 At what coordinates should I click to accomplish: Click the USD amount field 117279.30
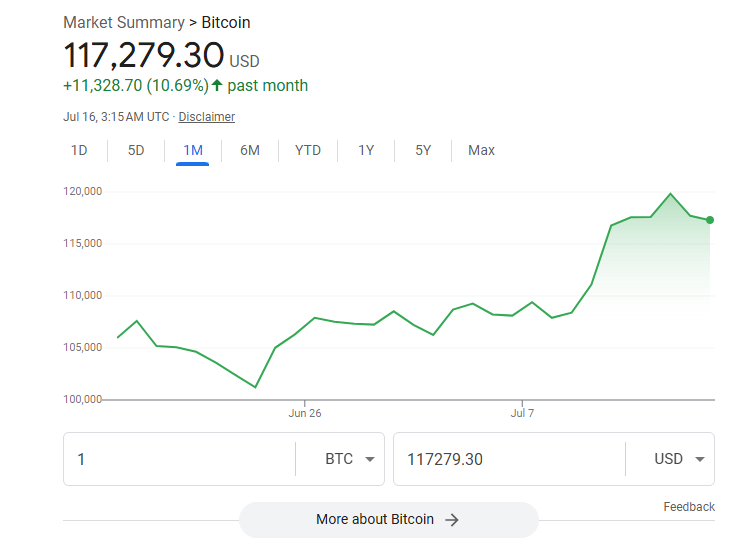(x=509, y=459)
